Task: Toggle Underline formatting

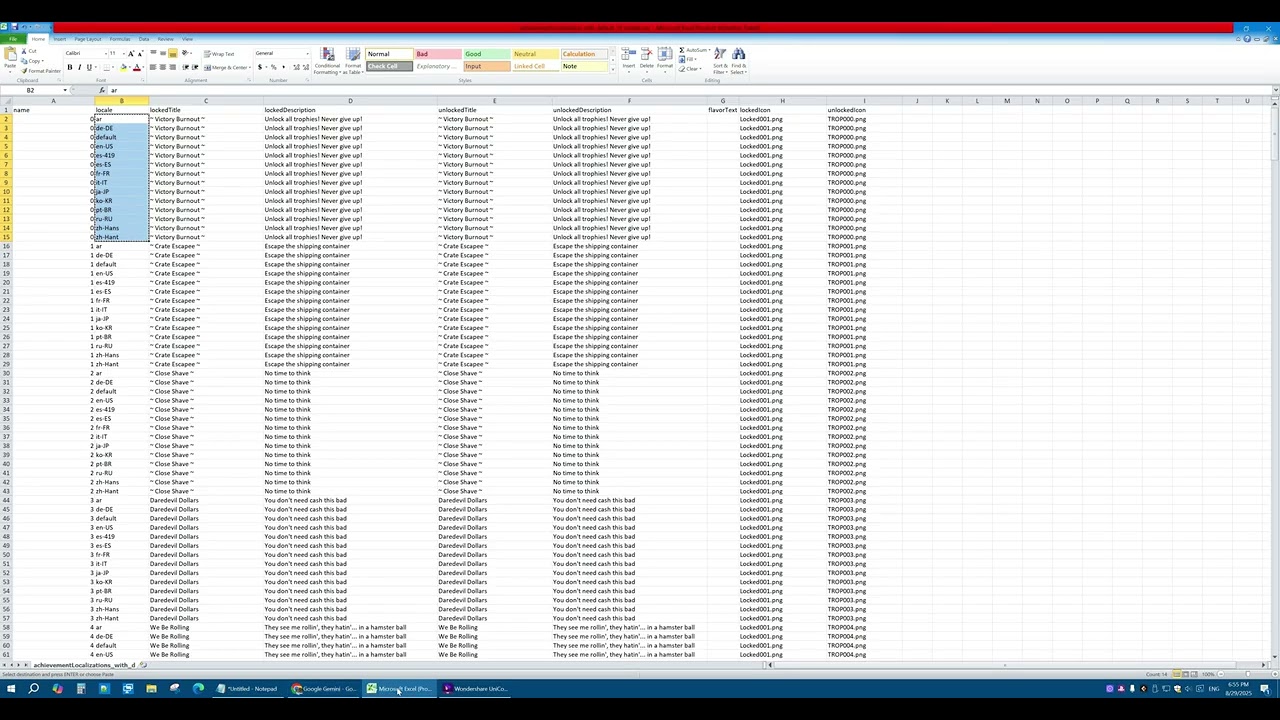Action: (x=89, y=67)
